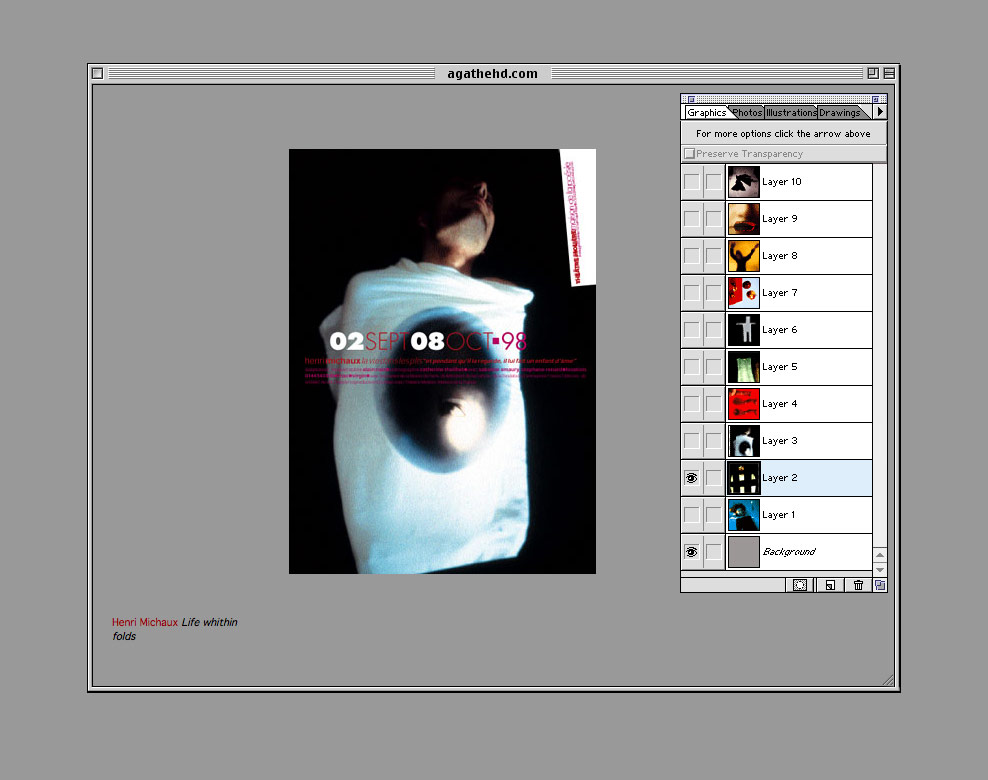Click the Layer 3 name
Viewport: 988px width, 780px height.
click(x=779, y=440)
